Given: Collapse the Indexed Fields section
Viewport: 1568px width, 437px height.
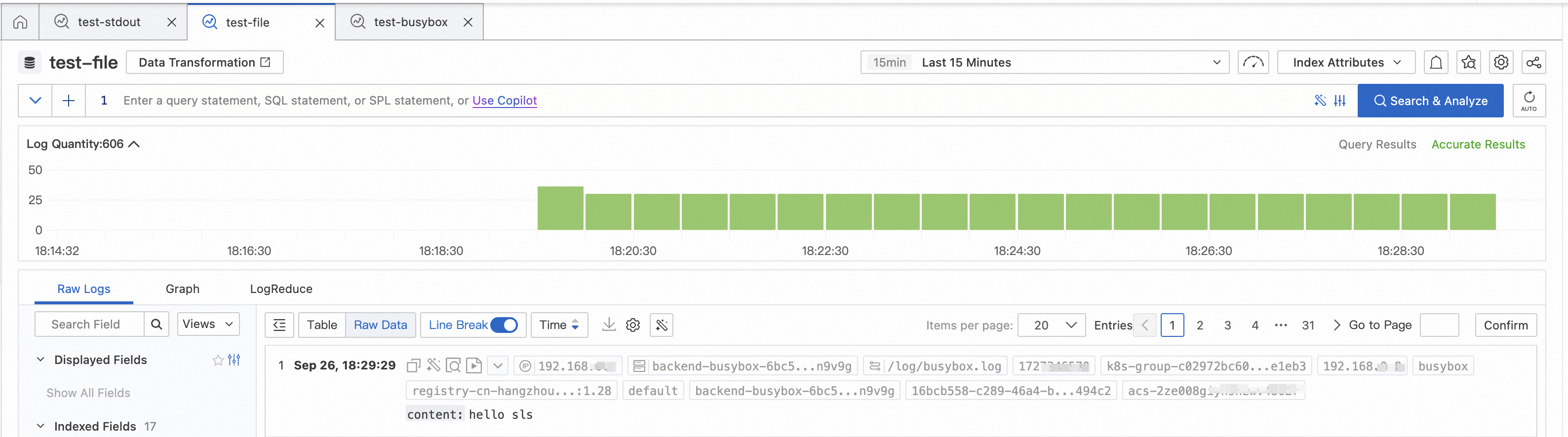Looking at the screenshot, I should (x=41, y=427).
